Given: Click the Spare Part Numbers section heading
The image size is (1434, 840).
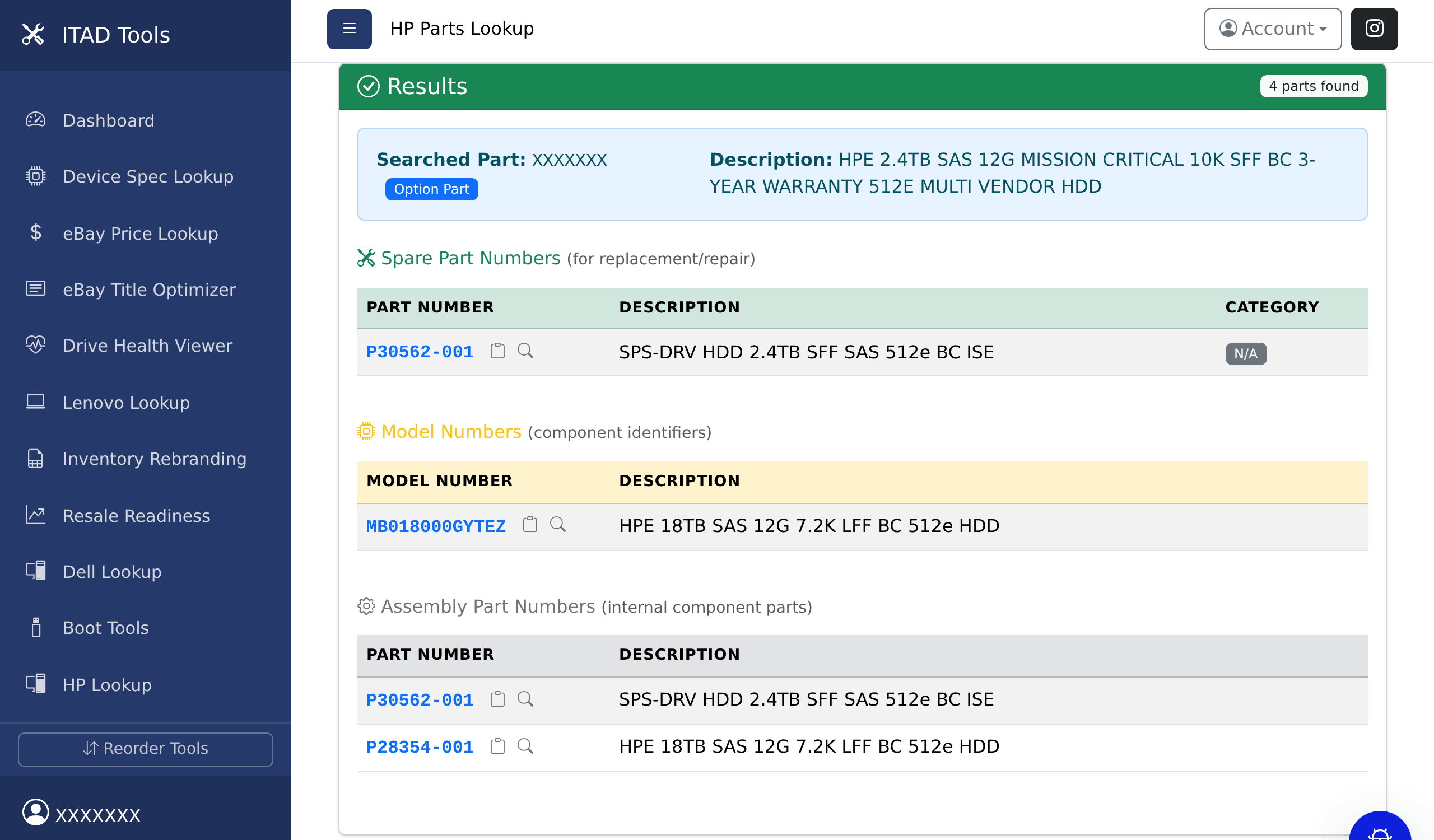Looking at the screenshot, I should [471, 258].
